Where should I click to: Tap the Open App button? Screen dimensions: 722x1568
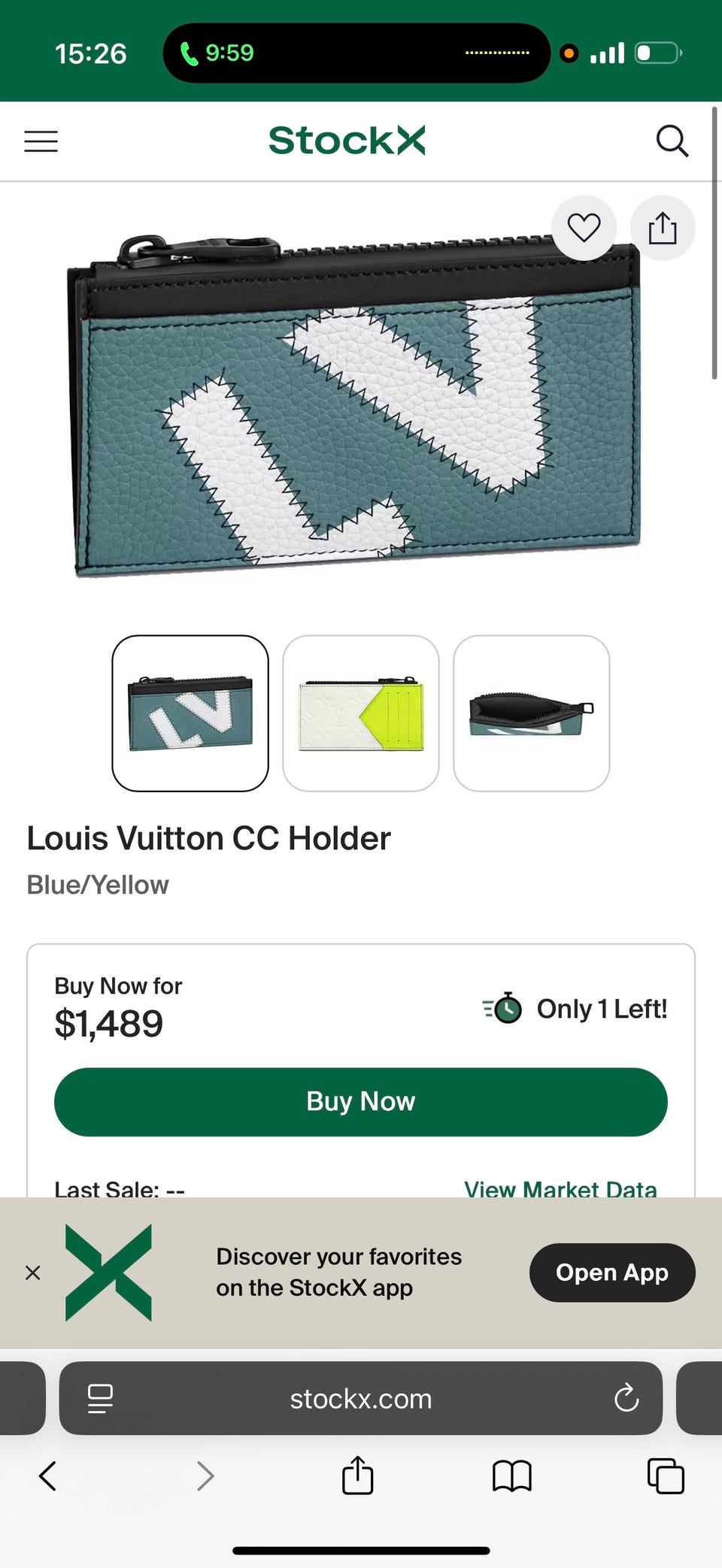[612, 1273]
